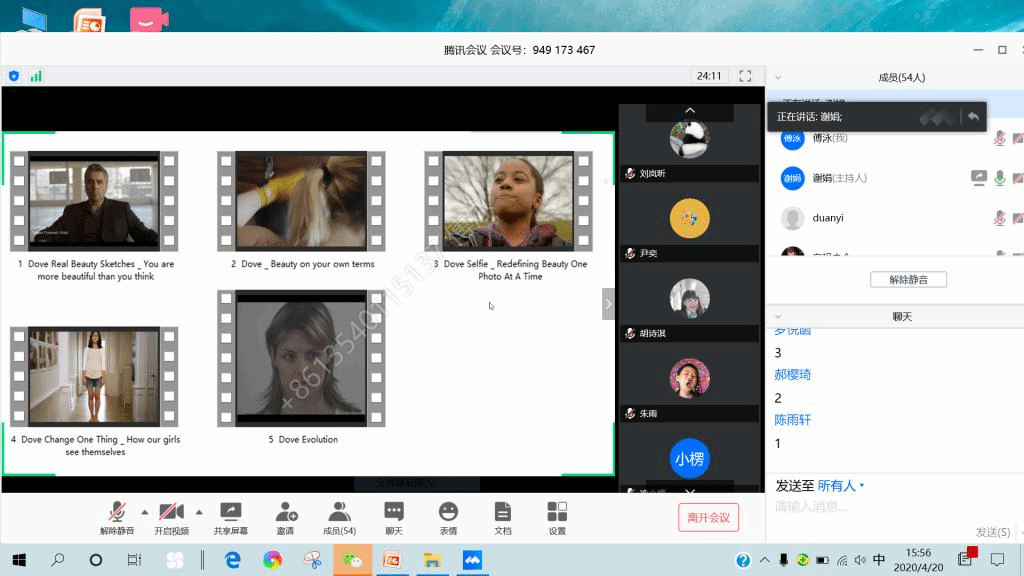The width and height of the screenshot is (1024, 576).
Task: Open the 发送至 所有人 recipient dropdown
Action: pyautogui.click(x=840, y=486)
